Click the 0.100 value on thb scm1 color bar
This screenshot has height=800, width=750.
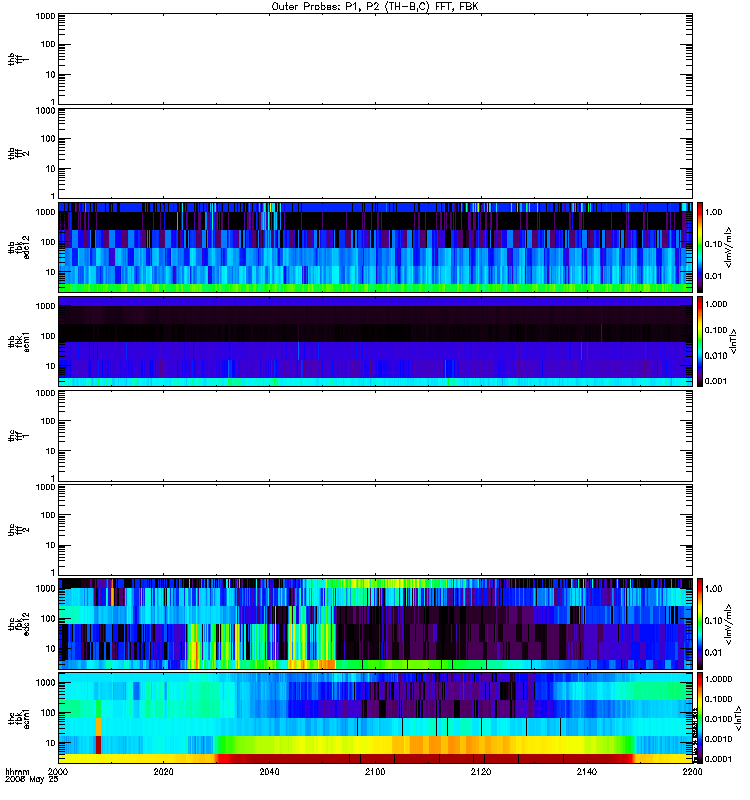point(716,330)
